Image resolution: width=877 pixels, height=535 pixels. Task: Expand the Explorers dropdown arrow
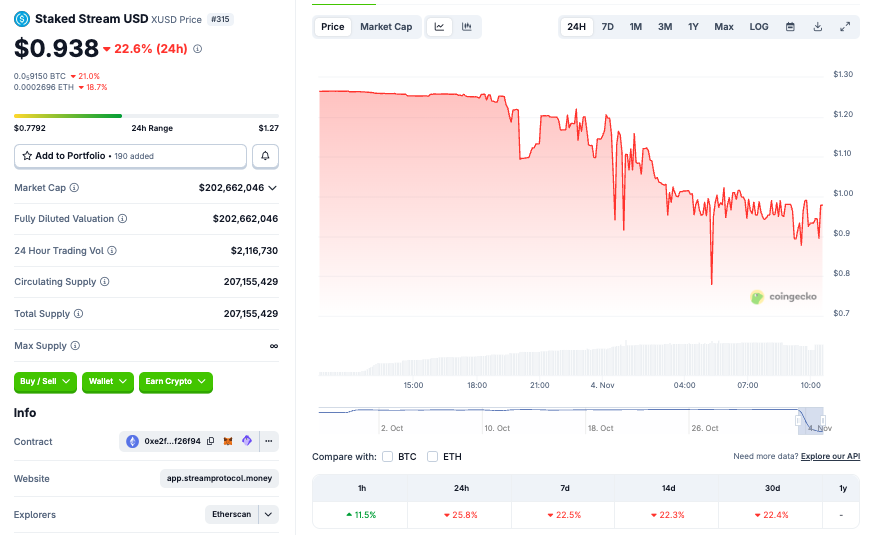[x=268, y=515]
